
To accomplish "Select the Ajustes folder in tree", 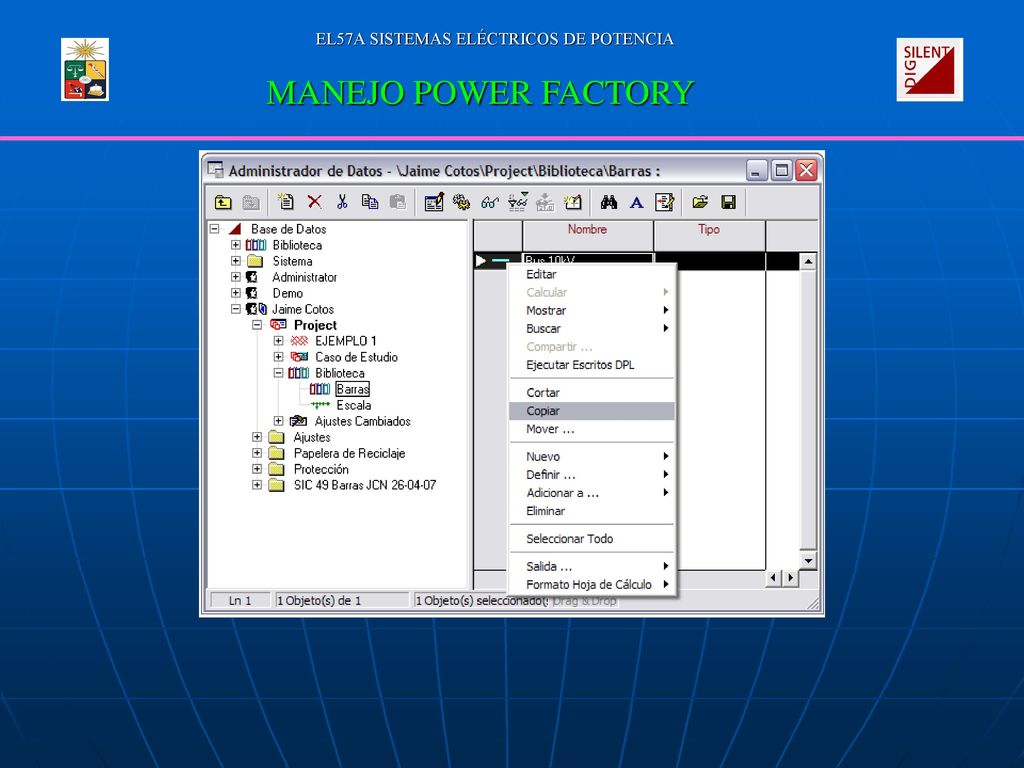I will pos(312,437).
